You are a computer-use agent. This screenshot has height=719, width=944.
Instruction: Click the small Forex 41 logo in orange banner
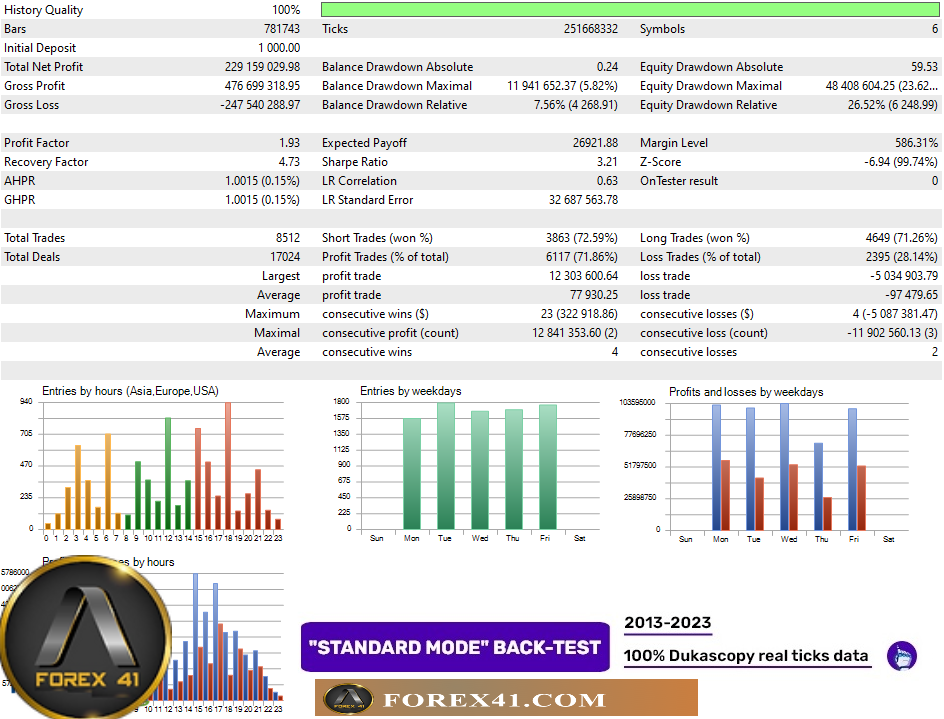pyautogui.click(x=349, y=699)
